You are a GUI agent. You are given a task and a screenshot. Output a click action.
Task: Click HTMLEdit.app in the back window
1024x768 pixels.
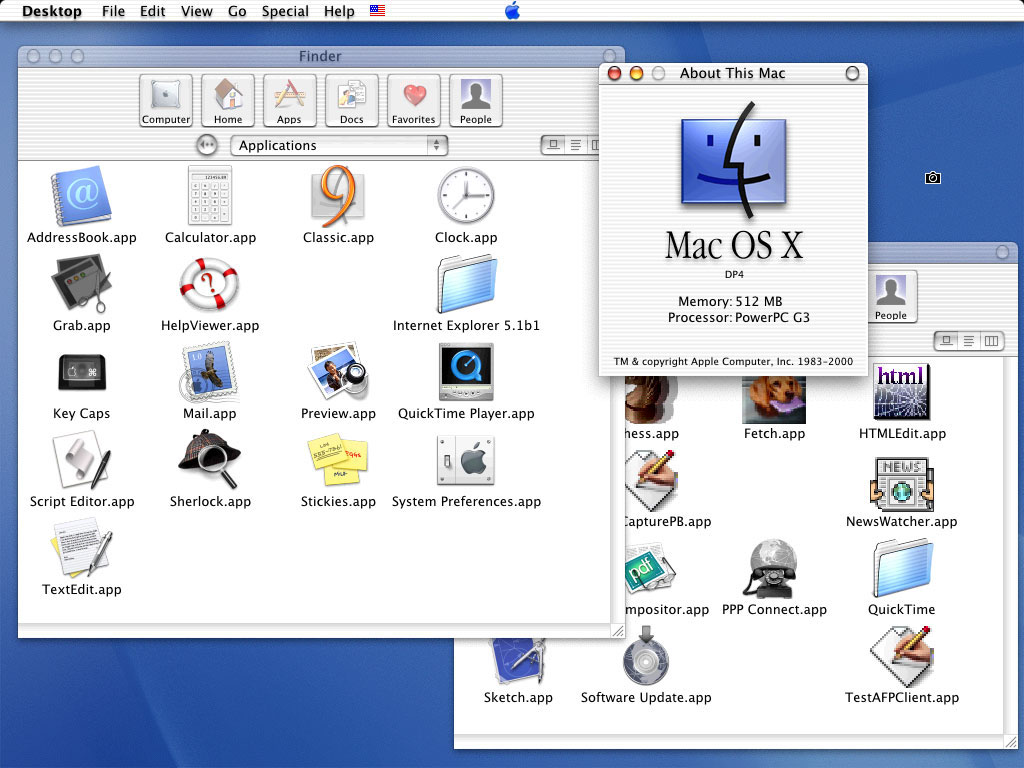coord(902,392)
